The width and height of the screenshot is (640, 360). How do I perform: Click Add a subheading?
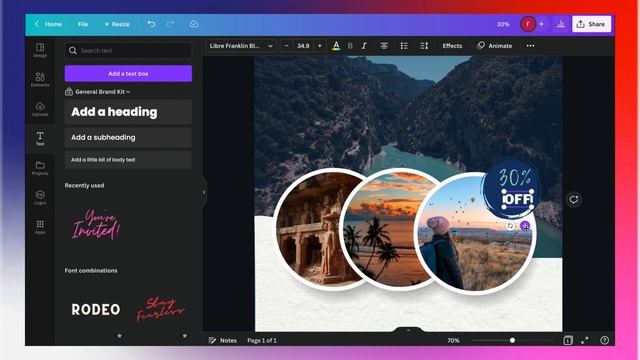[128, 137]
